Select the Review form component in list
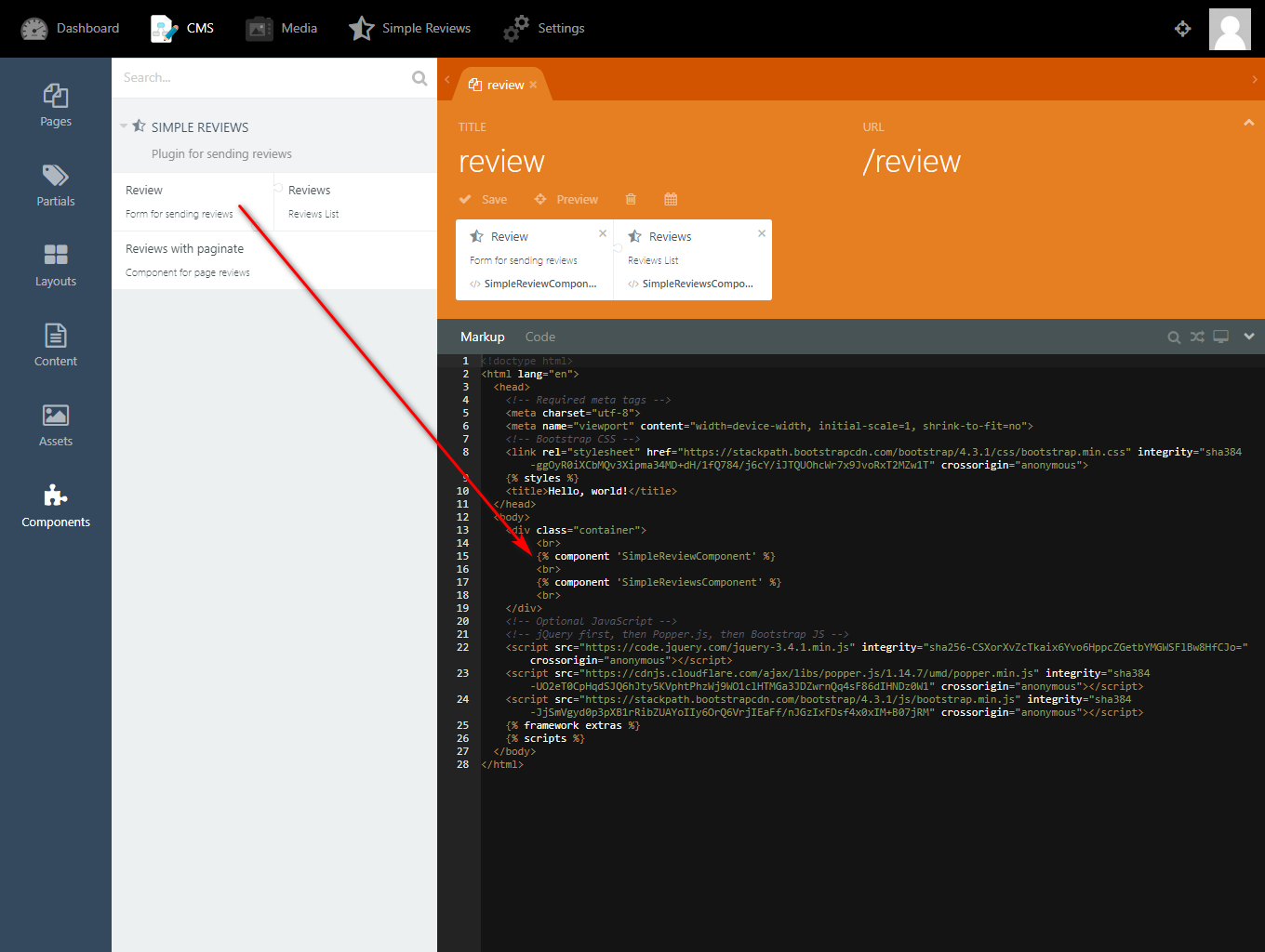The image size is (1265, 952). [193, 202]
